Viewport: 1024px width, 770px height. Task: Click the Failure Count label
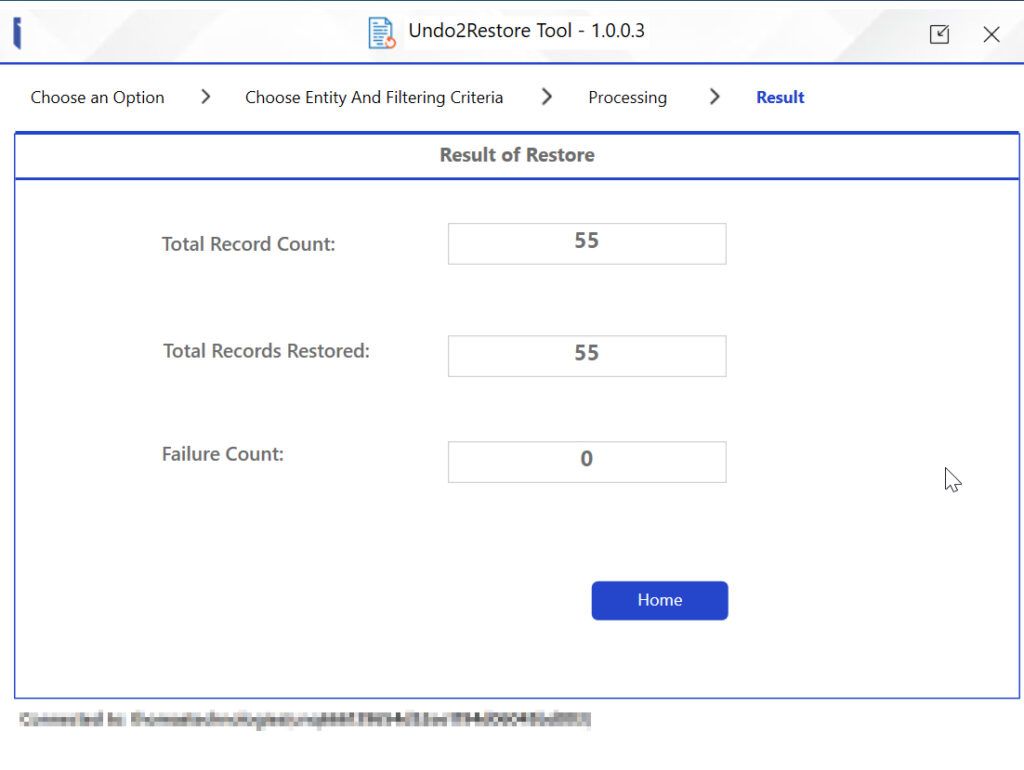click(x=223, y=454)
